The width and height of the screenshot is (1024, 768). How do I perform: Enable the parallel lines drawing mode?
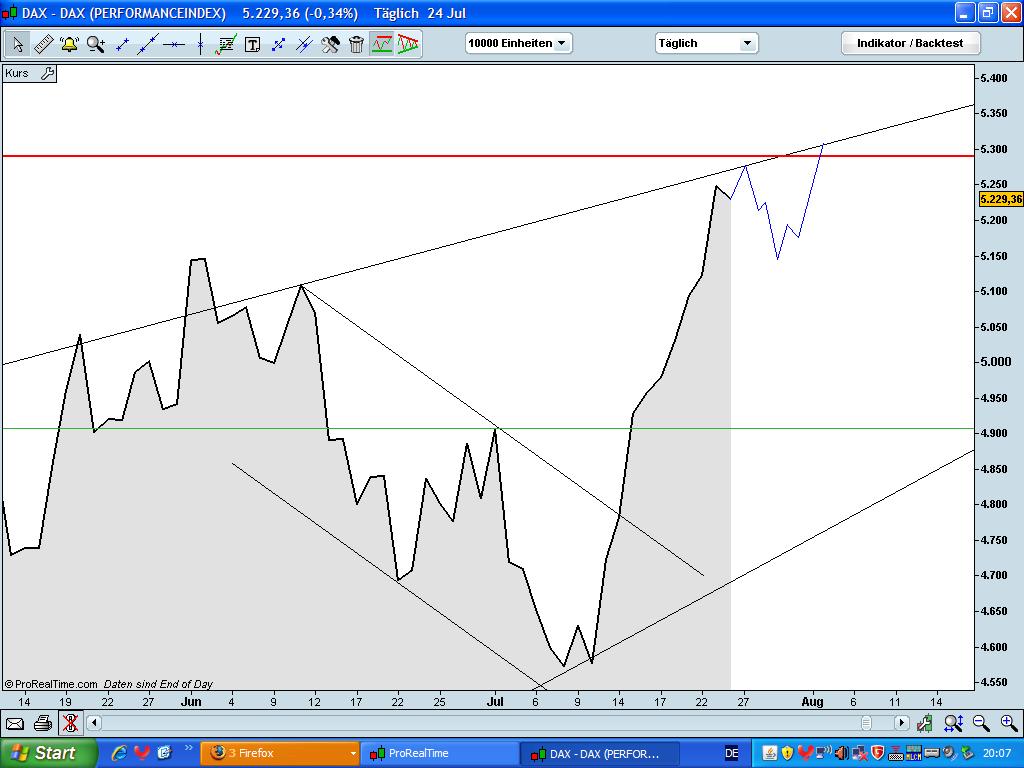305,44
